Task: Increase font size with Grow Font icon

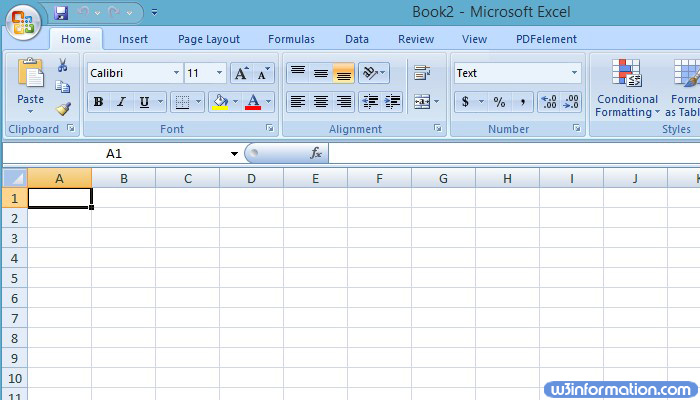Action: tap(242, 73)
